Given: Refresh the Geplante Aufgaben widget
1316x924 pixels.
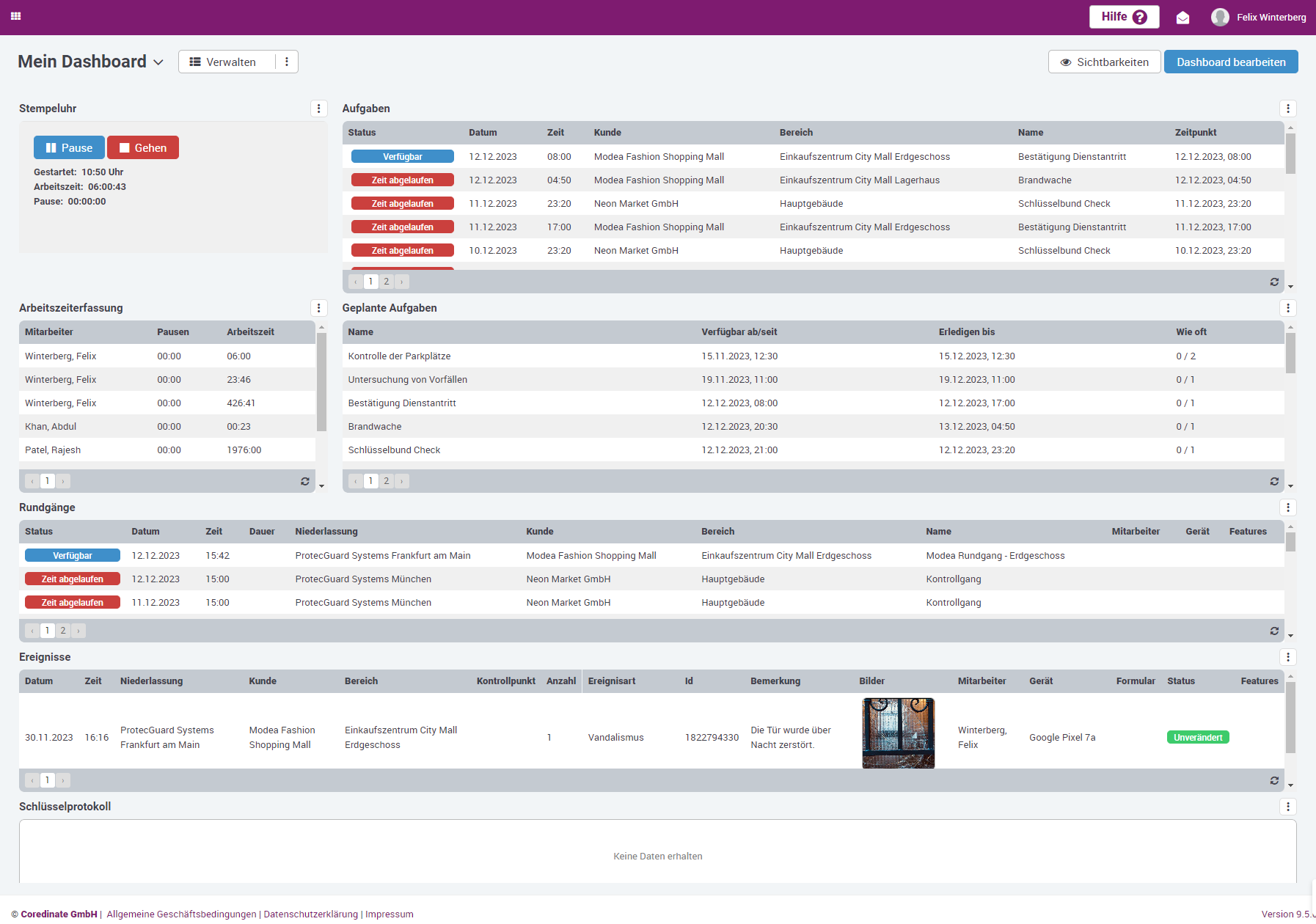Looking at the screenshot, I should pyautogui.click(x=1274, y=481).
